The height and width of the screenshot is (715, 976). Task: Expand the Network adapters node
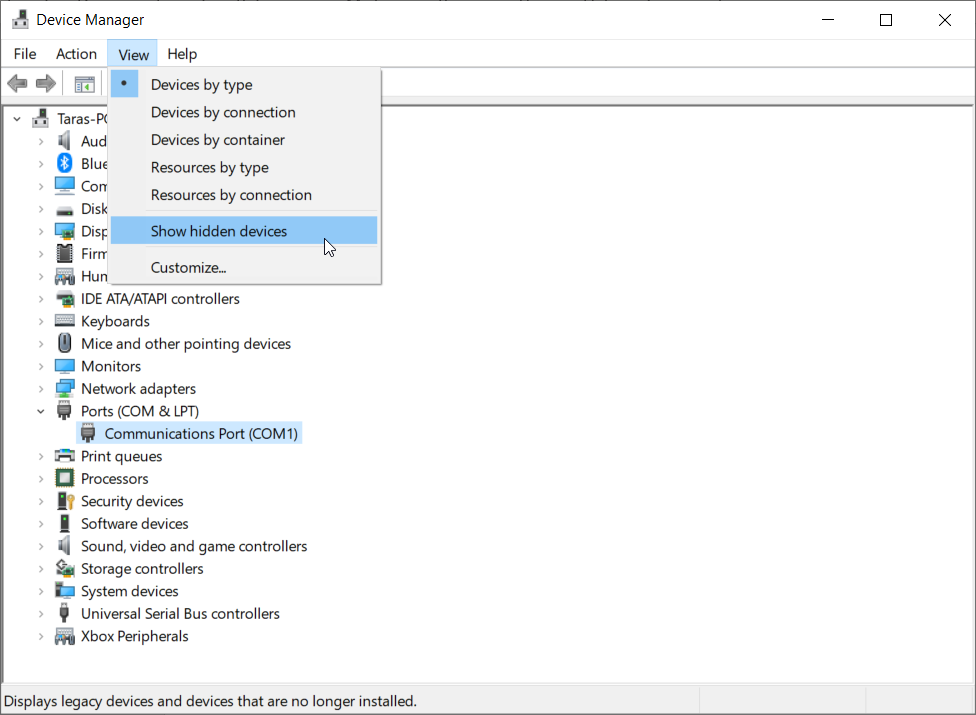[x=41, y=388]
